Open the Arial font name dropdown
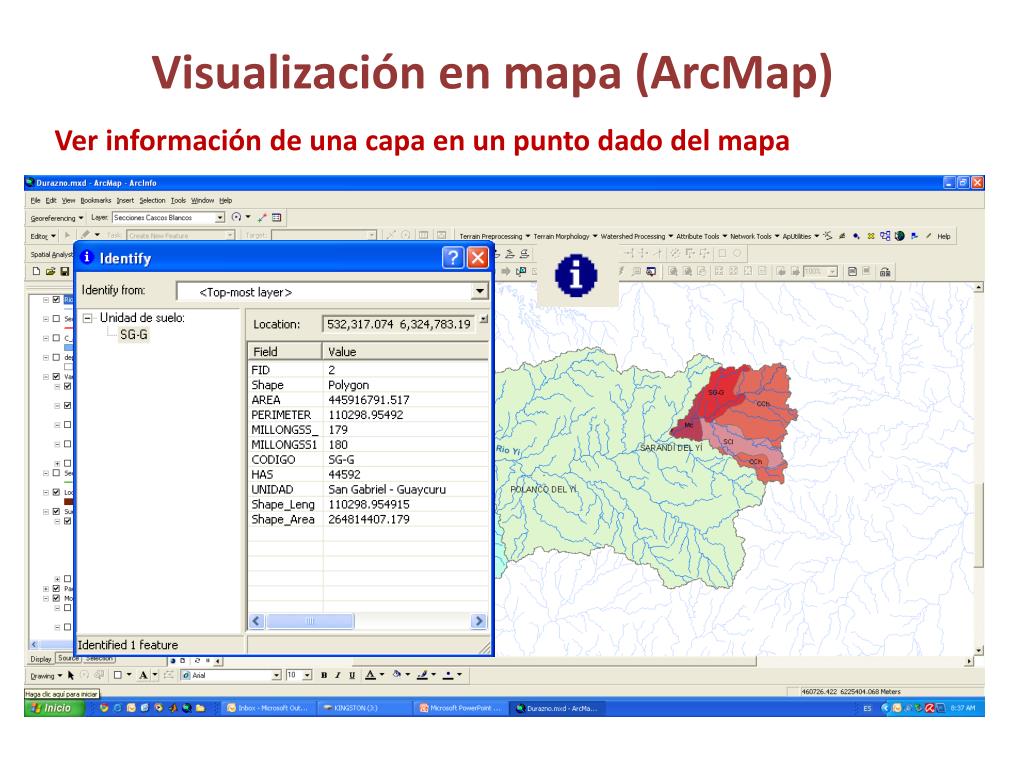Viewport: 1024px width, 768px height. (276, 675)
